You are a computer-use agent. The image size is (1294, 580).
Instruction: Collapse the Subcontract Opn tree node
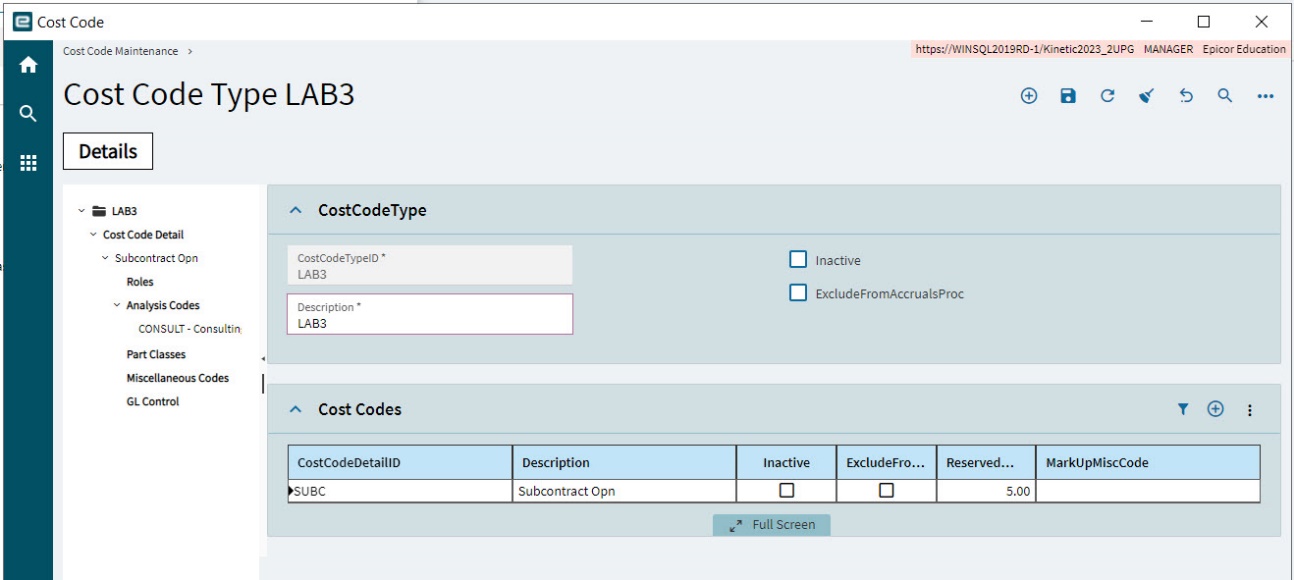pyautogui.click(x=105, y=258)
